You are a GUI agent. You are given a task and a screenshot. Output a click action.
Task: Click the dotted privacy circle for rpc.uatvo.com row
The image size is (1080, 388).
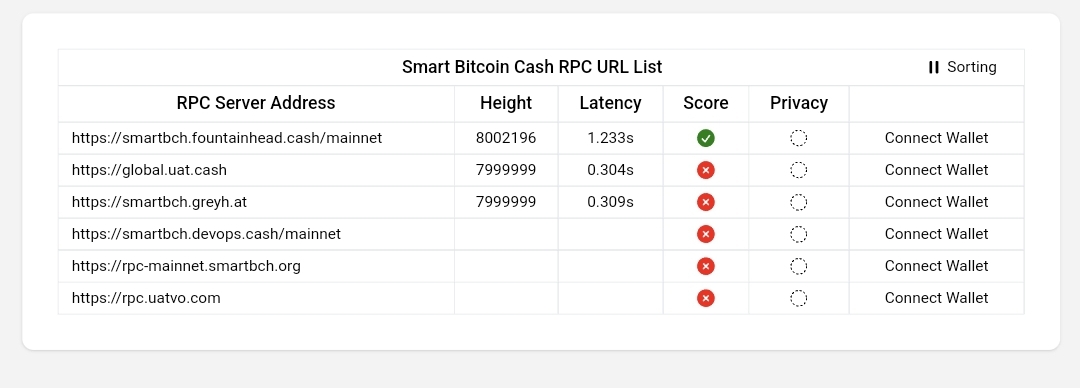[x=798, y=298]
